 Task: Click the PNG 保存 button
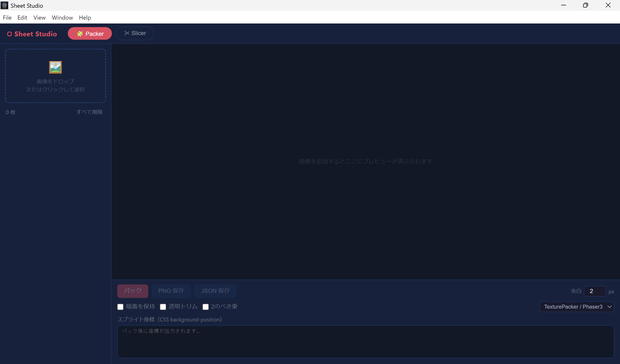coord(171,291)
